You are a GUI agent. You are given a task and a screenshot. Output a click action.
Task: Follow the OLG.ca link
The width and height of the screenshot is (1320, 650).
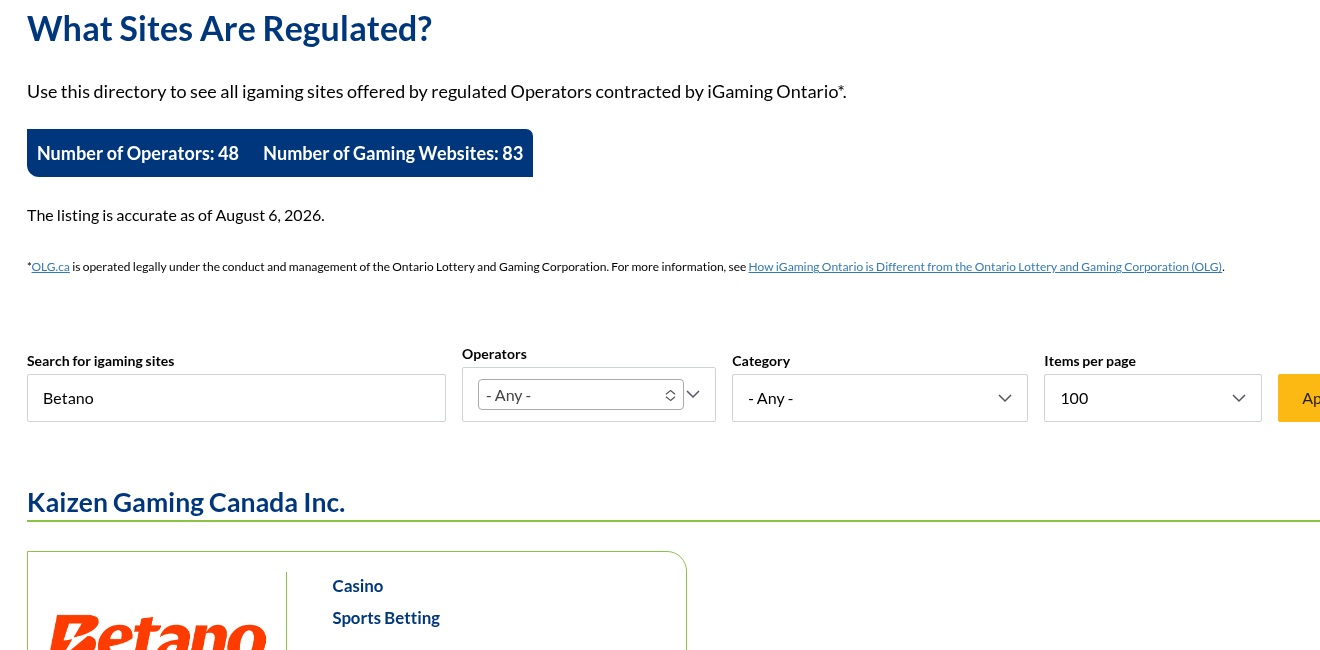(50, 267)
